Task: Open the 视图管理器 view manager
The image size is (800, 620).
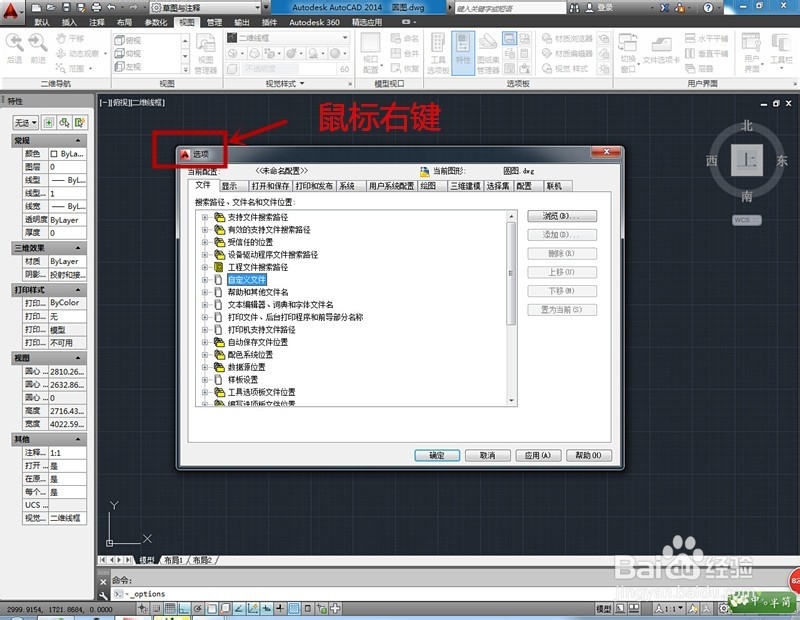Action: [206, 54]
